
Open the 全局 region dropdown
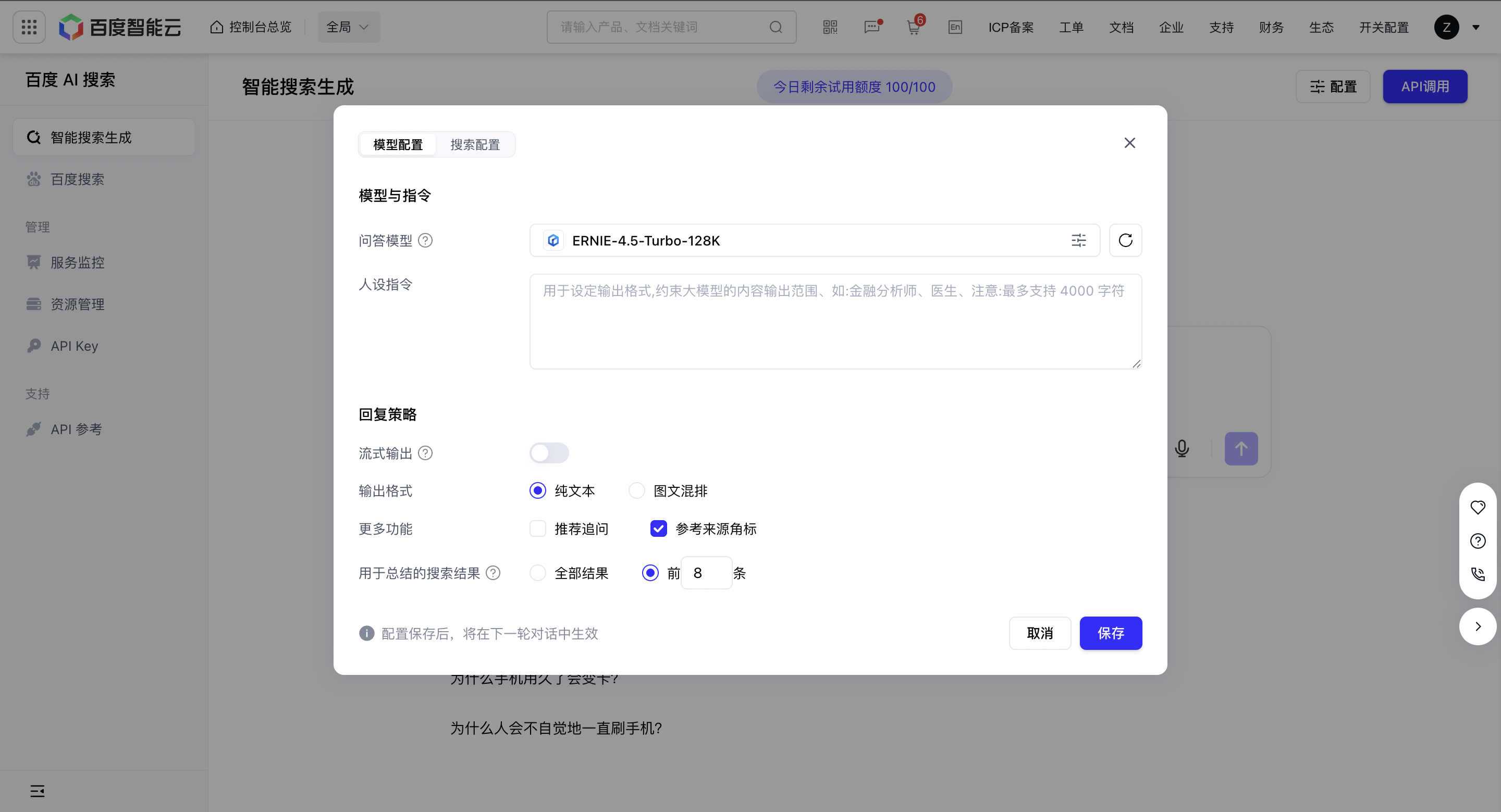click(348, 27)
